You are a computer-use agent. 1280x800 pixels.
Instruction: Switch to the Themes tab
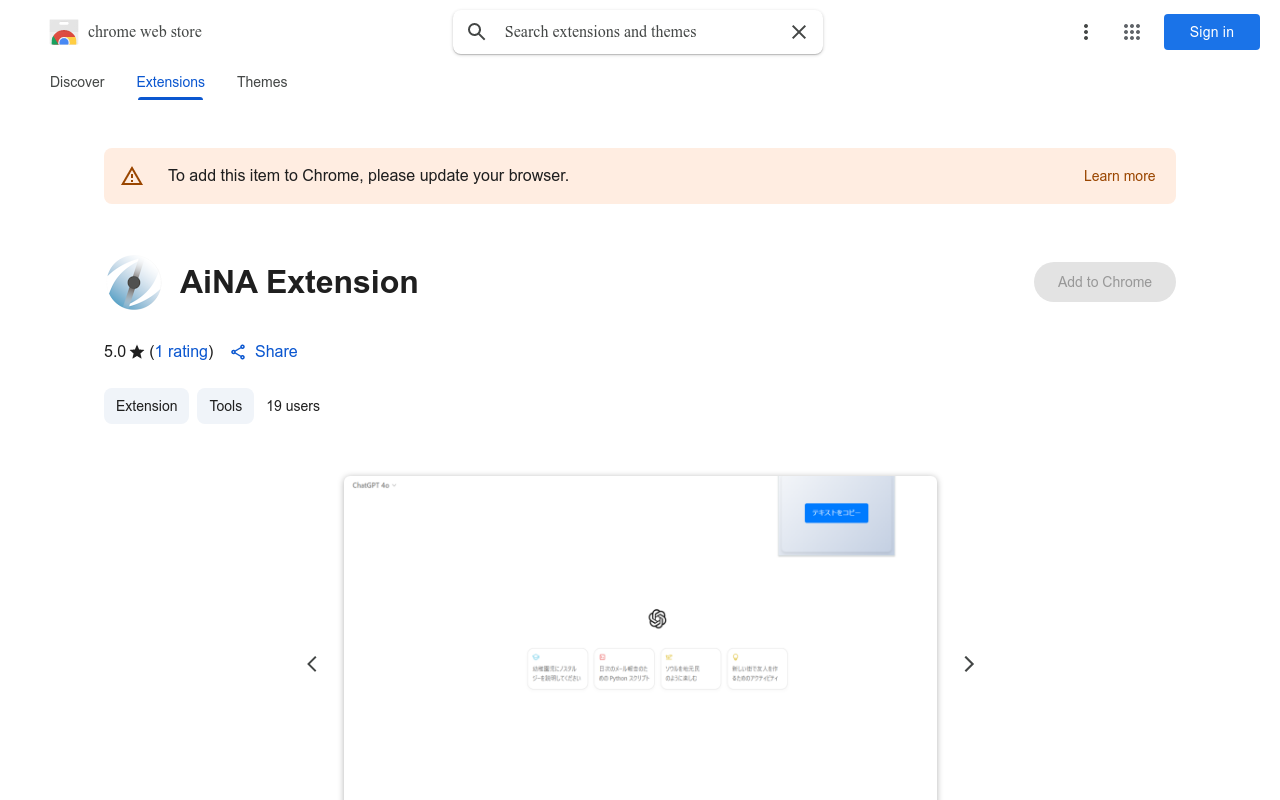click(x=262, y=82)
